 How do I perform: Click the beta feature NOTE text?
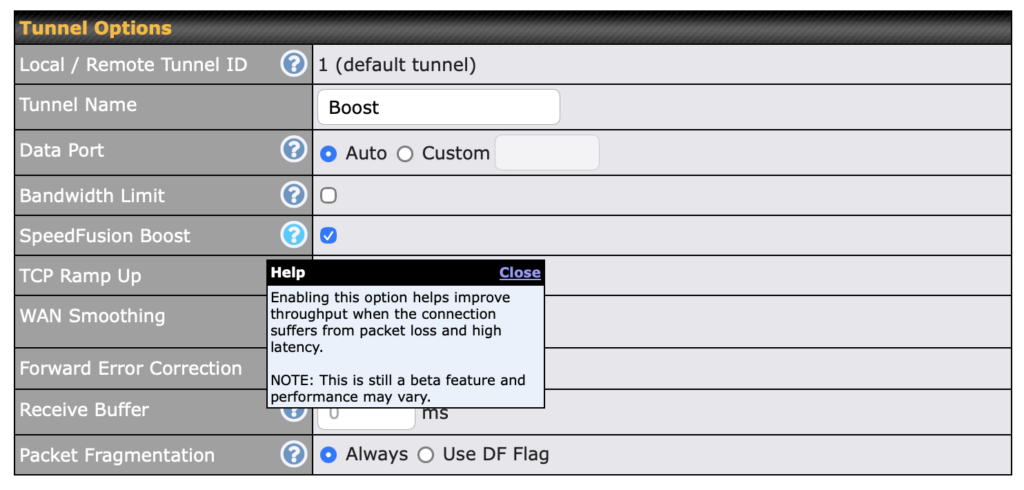pyautogui.click(x=398, y=388)
